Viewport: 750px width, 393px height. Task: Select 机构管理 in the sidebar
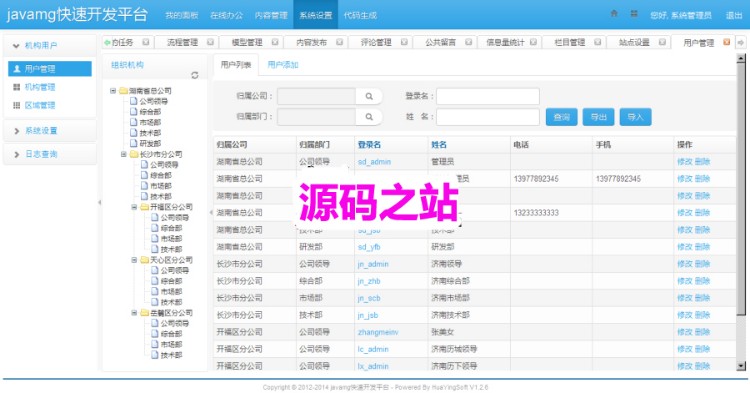40,87
